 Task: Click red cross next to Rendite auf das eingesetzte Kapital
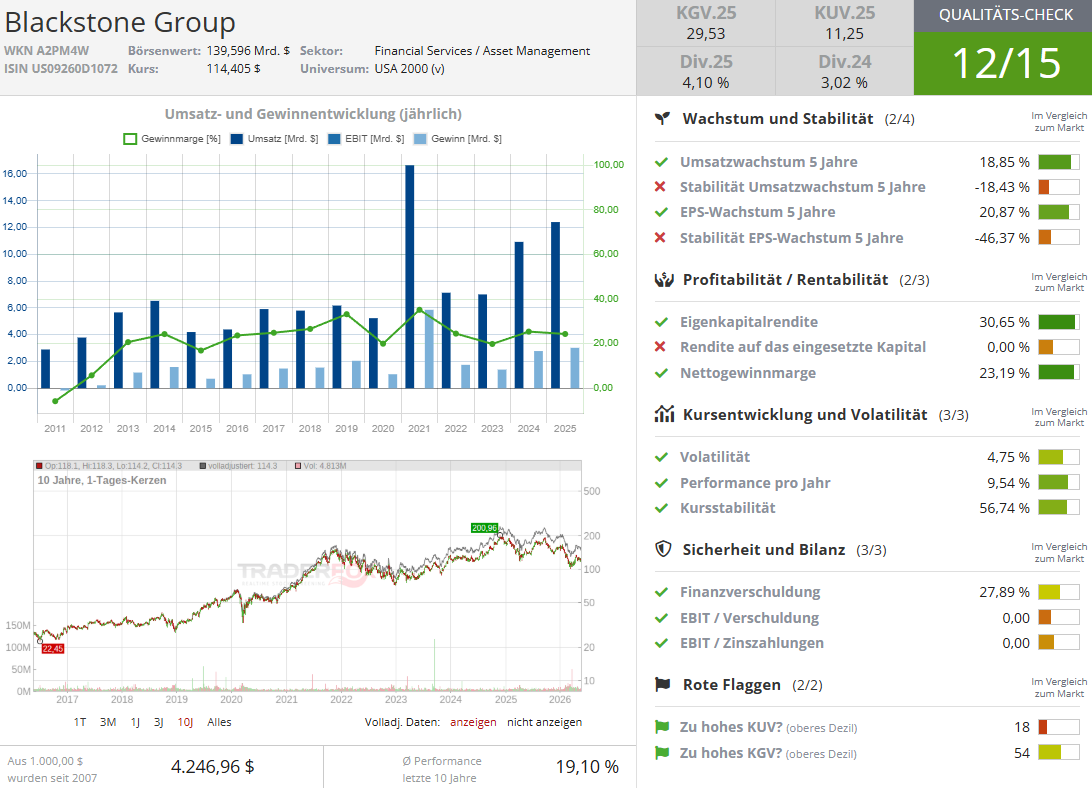[x=660, y=347]
